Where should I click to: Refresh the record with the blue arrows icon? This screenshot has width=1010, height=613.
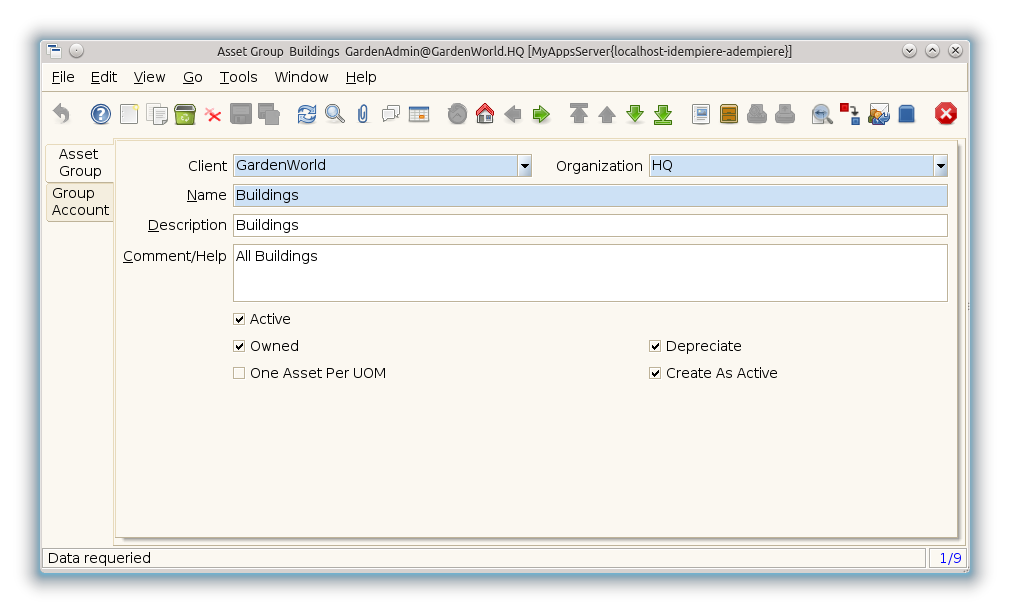[x=307, y=114]
